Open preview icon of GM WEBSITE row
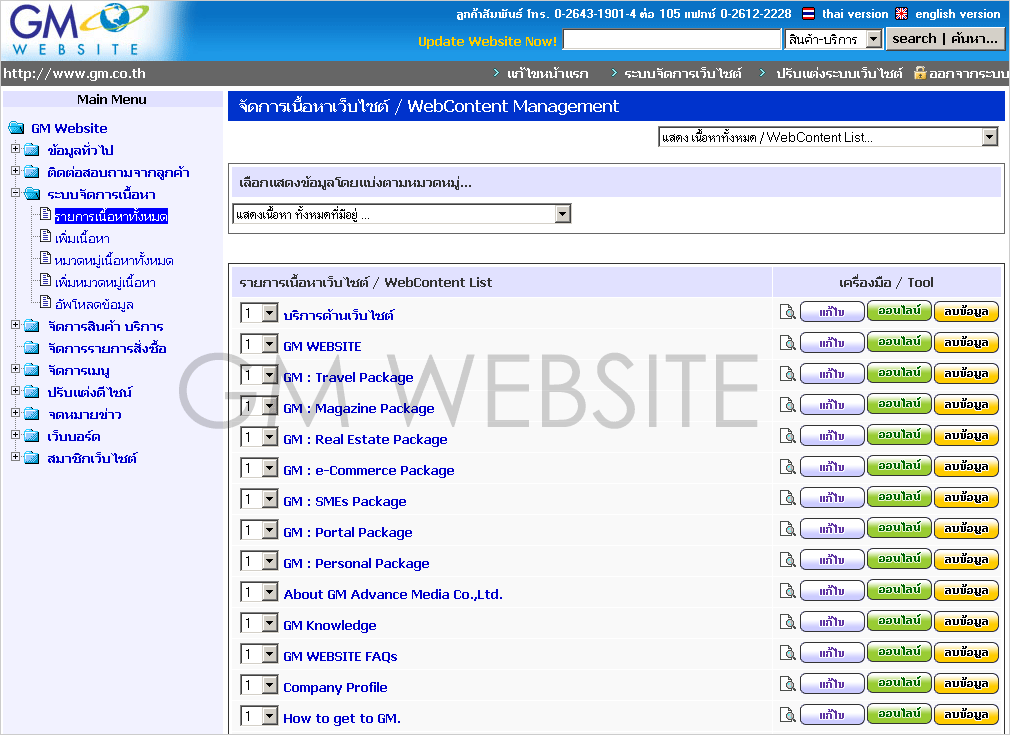Viewport: 1010px width, 735px height. coord(787,343)
